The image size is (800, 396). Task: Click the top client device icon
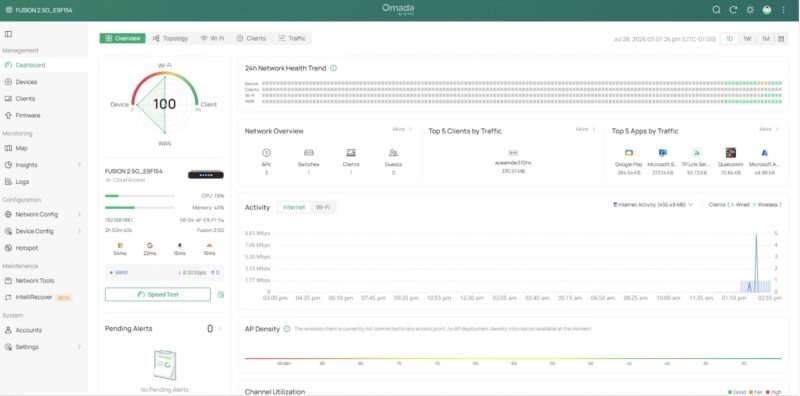(x=513, y=153)
